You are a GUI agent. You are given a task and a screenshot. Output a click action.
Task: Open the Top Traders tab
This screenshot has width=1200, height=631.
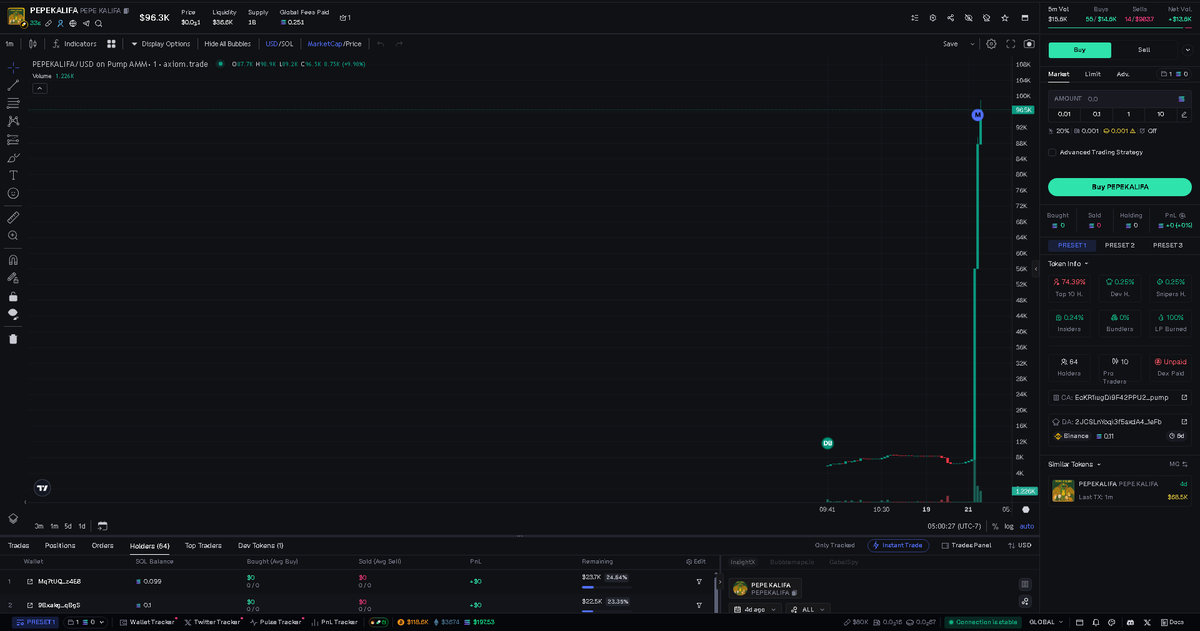coord(203,545)
